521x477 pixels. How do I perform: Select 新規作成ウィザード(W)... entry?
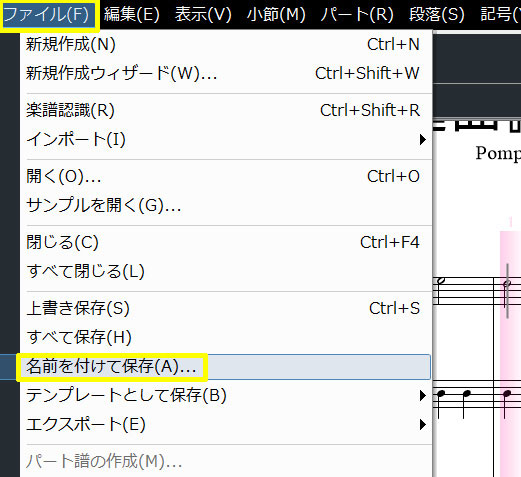pos(226,73)
